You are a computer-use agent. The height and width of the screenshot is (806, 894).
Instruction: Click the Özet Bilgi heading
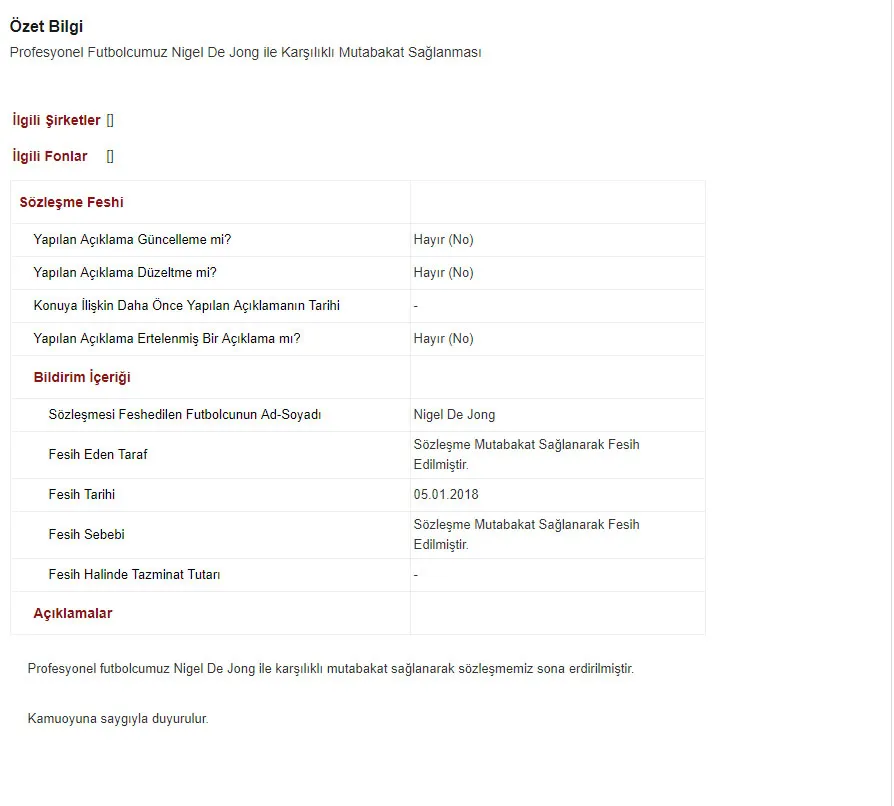[x=46, y=26]
